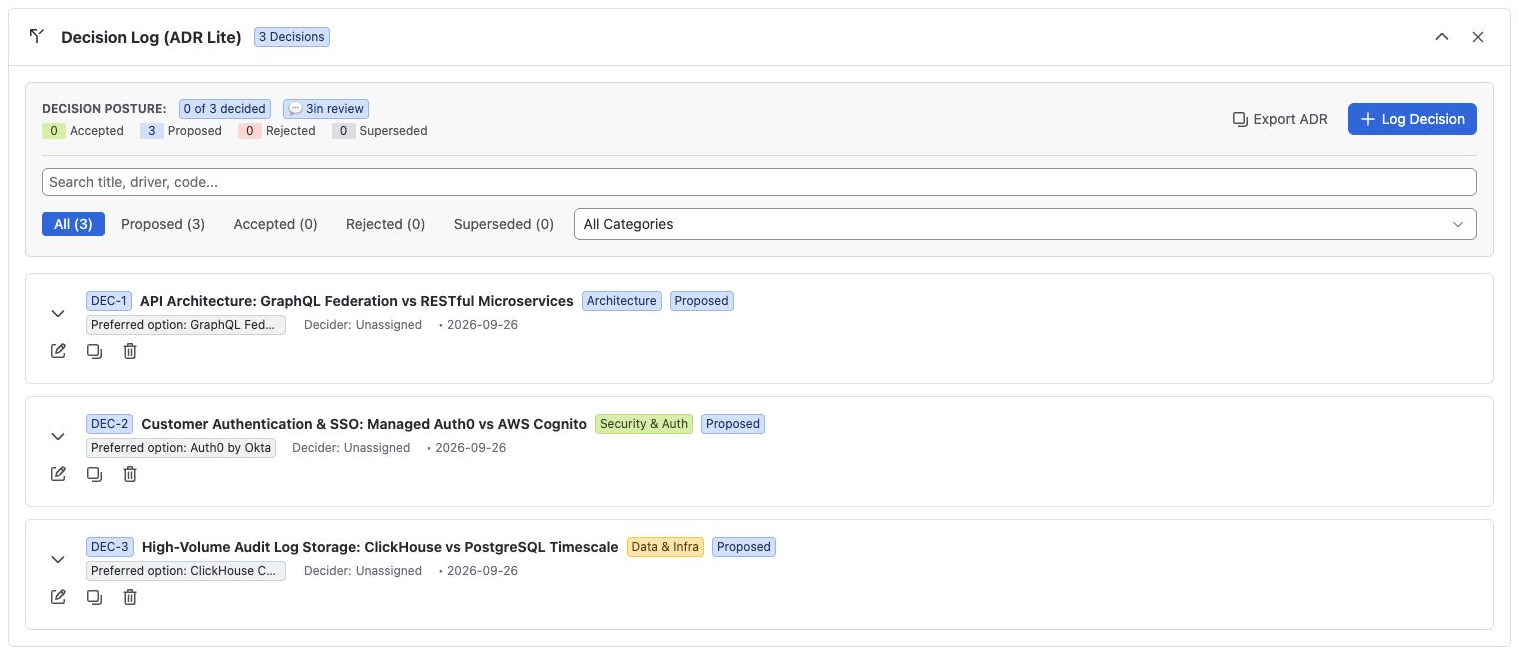The width and height of the screenshot is (1518, 655).
Task: Click the Proposed status badge on DEC-2
Action: click(x=733, y=424)
